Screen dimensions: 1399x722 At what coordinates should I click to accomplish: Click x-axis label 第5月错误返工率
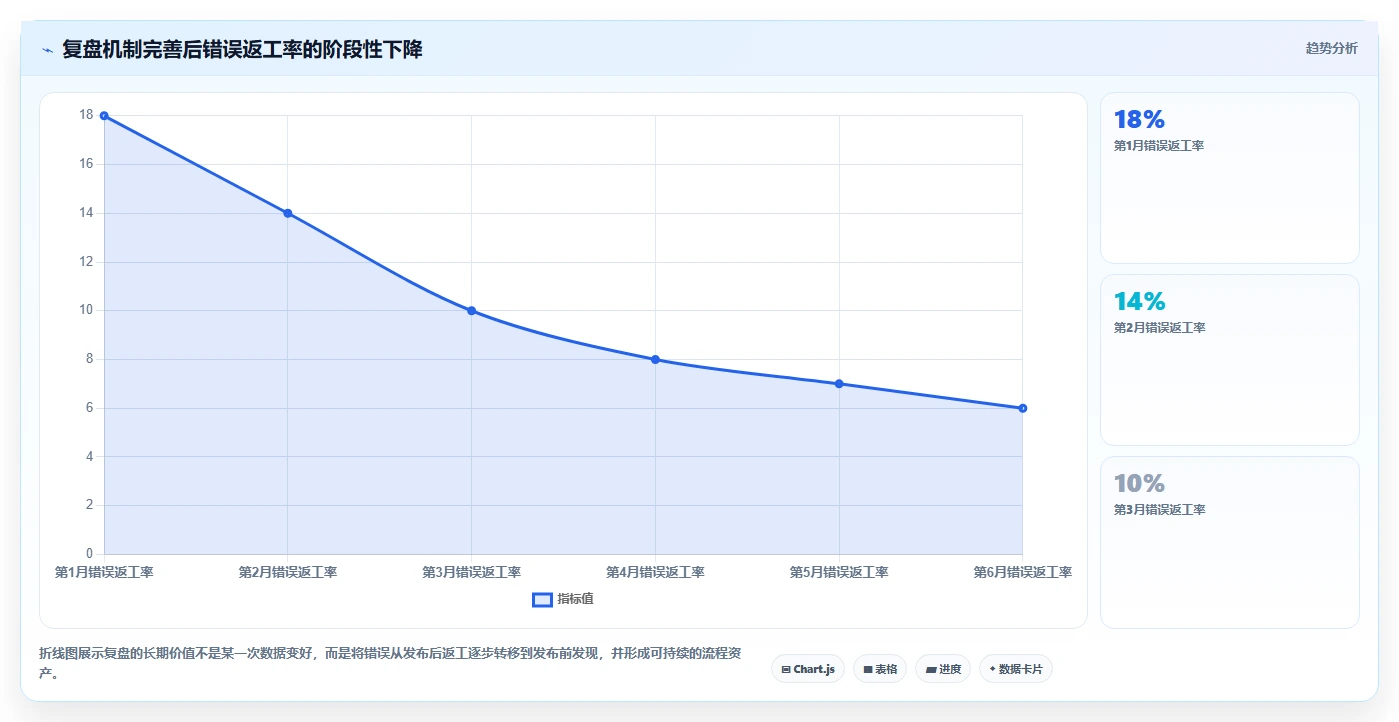point(839,572)
